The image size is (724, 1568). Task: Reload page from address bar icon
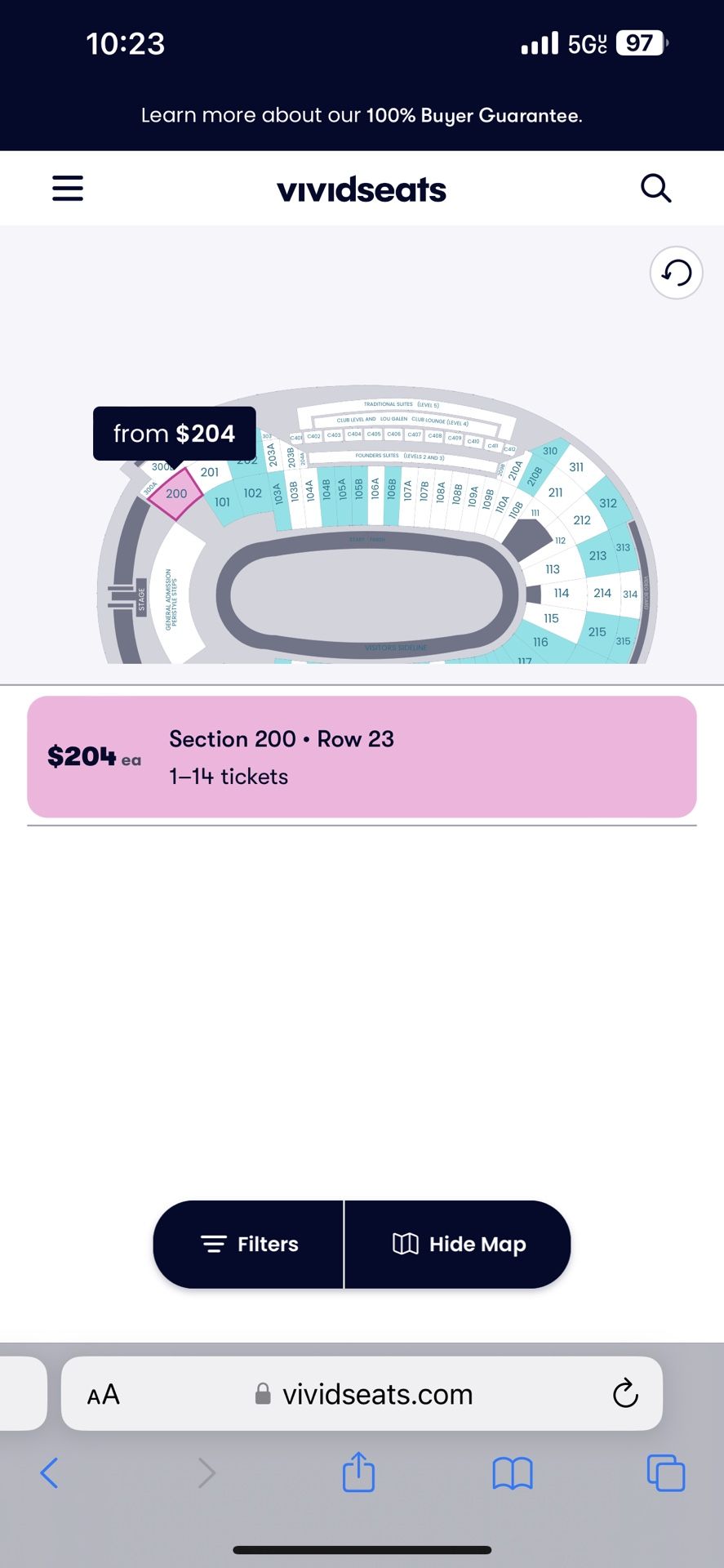625,1393
